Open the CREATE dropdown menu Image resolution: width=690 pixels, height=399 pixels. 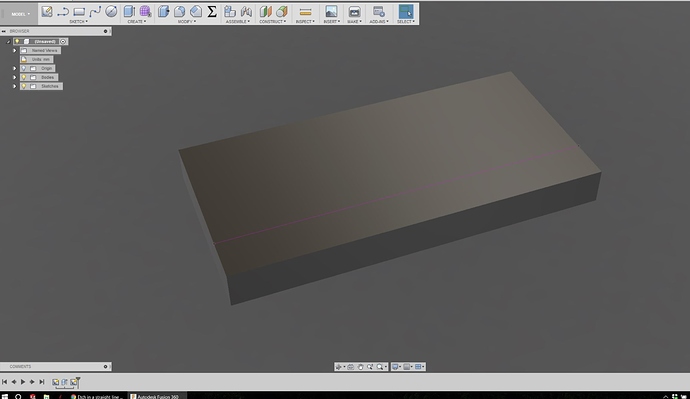137,22
